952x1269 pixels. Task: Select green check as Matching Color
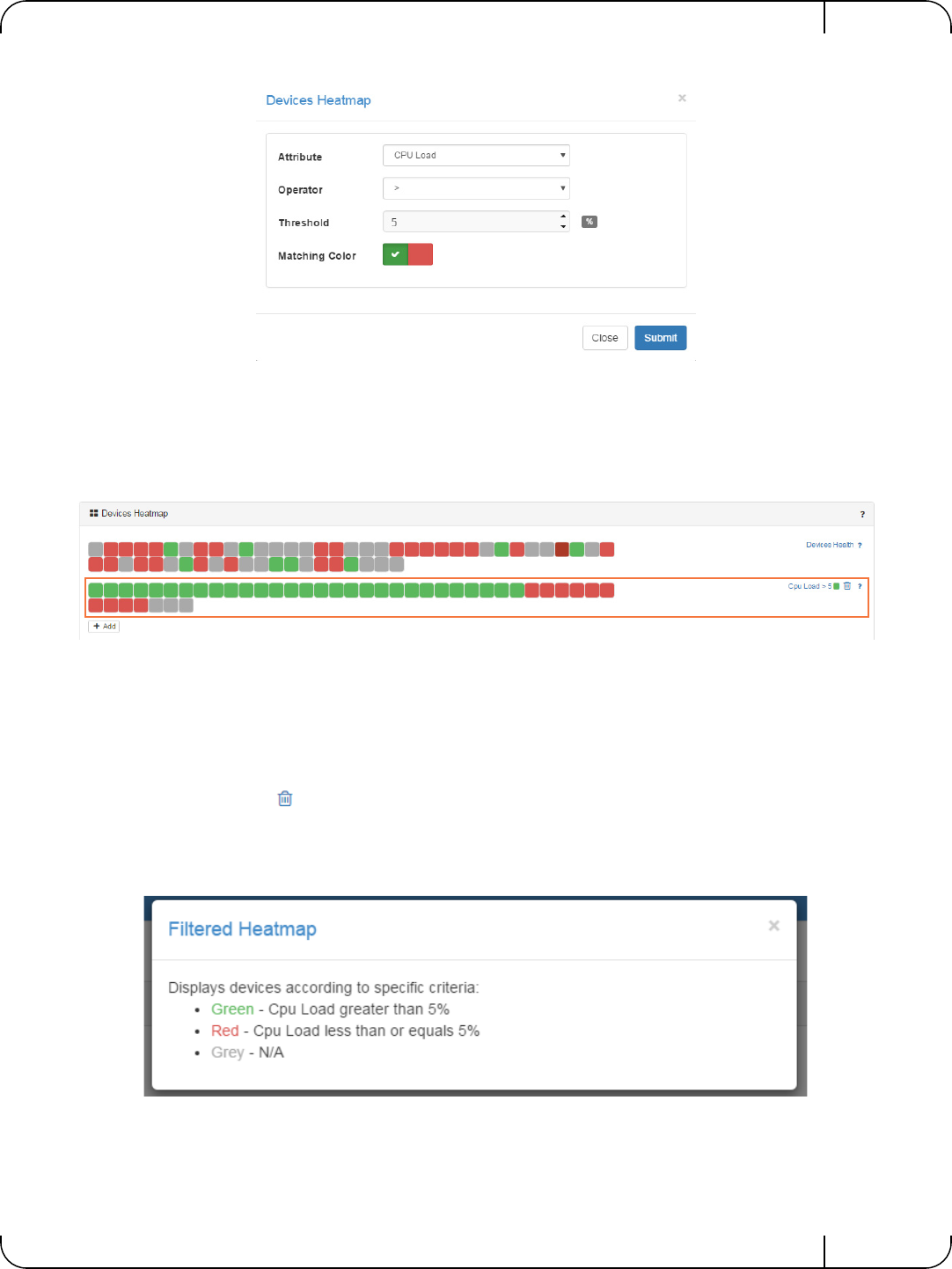tap(395, 254)
